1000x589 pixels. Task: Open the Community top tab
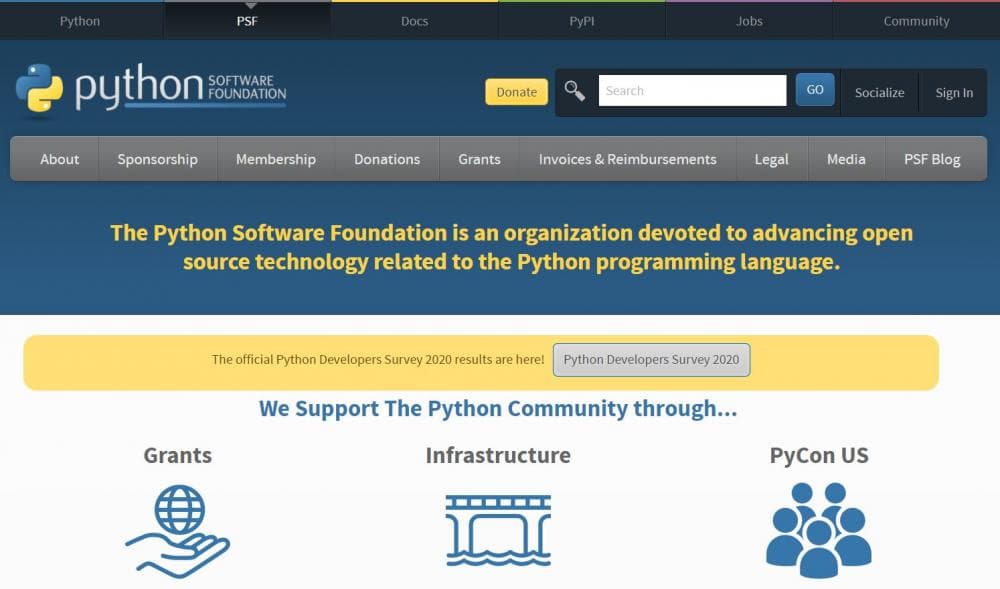916,21
